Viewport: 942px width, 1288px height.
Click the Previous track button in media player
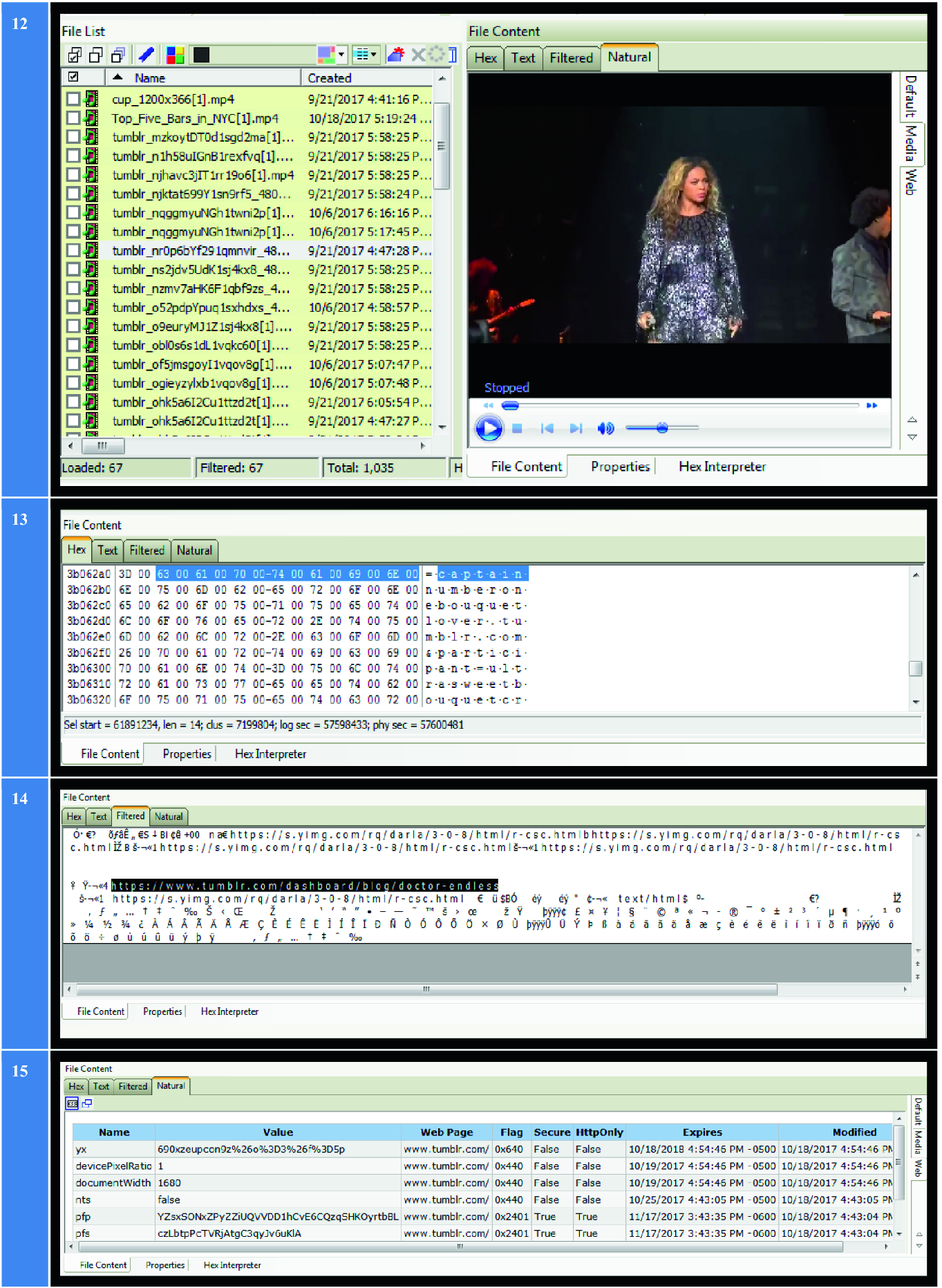(547, 429)
